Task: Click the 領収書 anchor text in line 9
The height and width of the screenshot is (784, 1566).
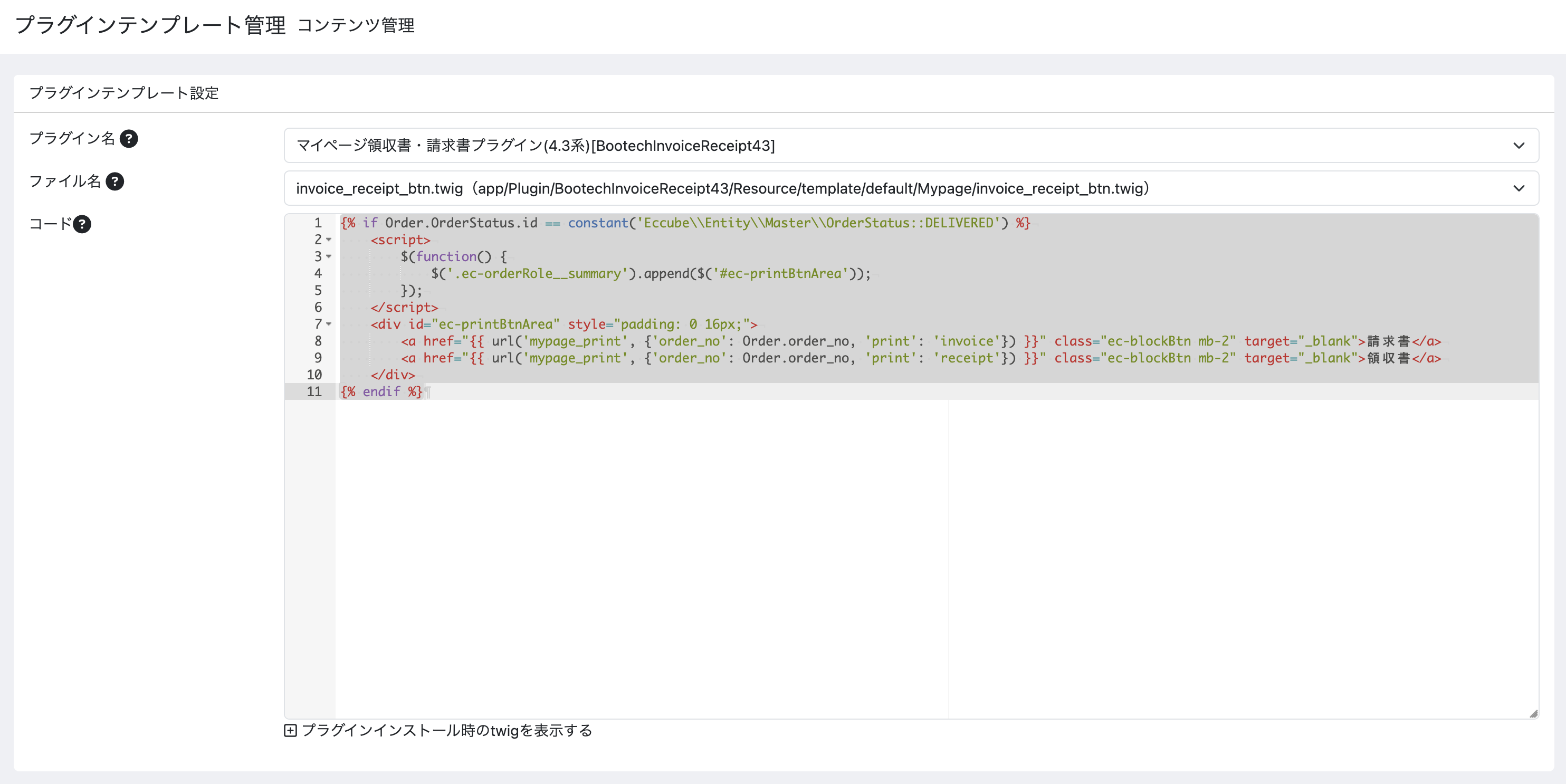Action: (1388, 359)
